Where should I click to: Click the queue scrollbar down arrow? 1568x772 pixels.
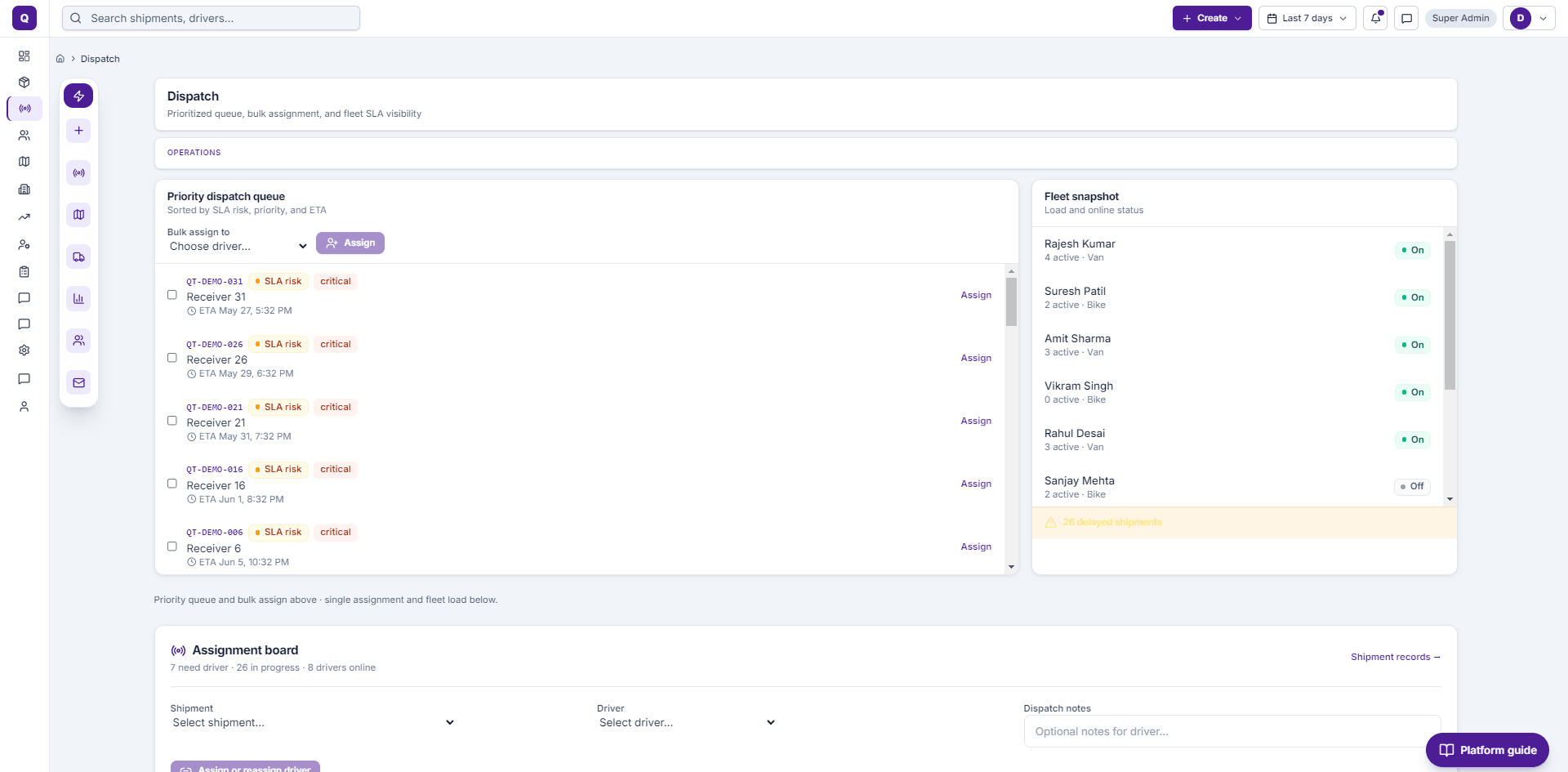[x=1011, y=567]
